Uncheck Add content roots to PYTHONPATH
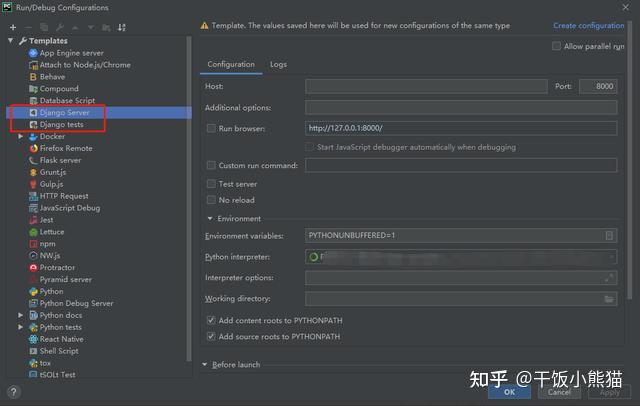This screenshot has width=640, height=406. (x=211, y=320)
